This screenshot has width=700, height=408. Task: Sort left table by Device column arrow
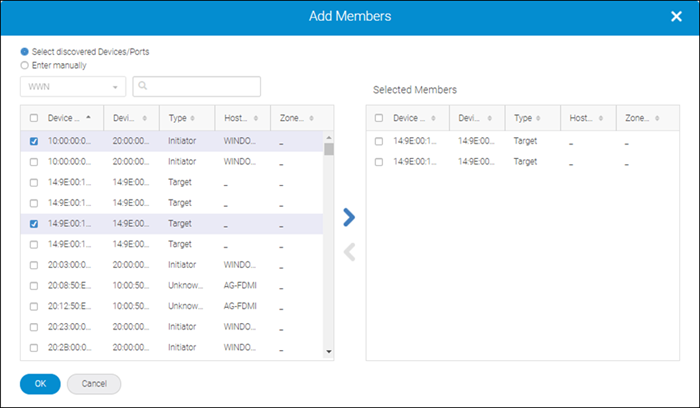(x=89, y=118)
